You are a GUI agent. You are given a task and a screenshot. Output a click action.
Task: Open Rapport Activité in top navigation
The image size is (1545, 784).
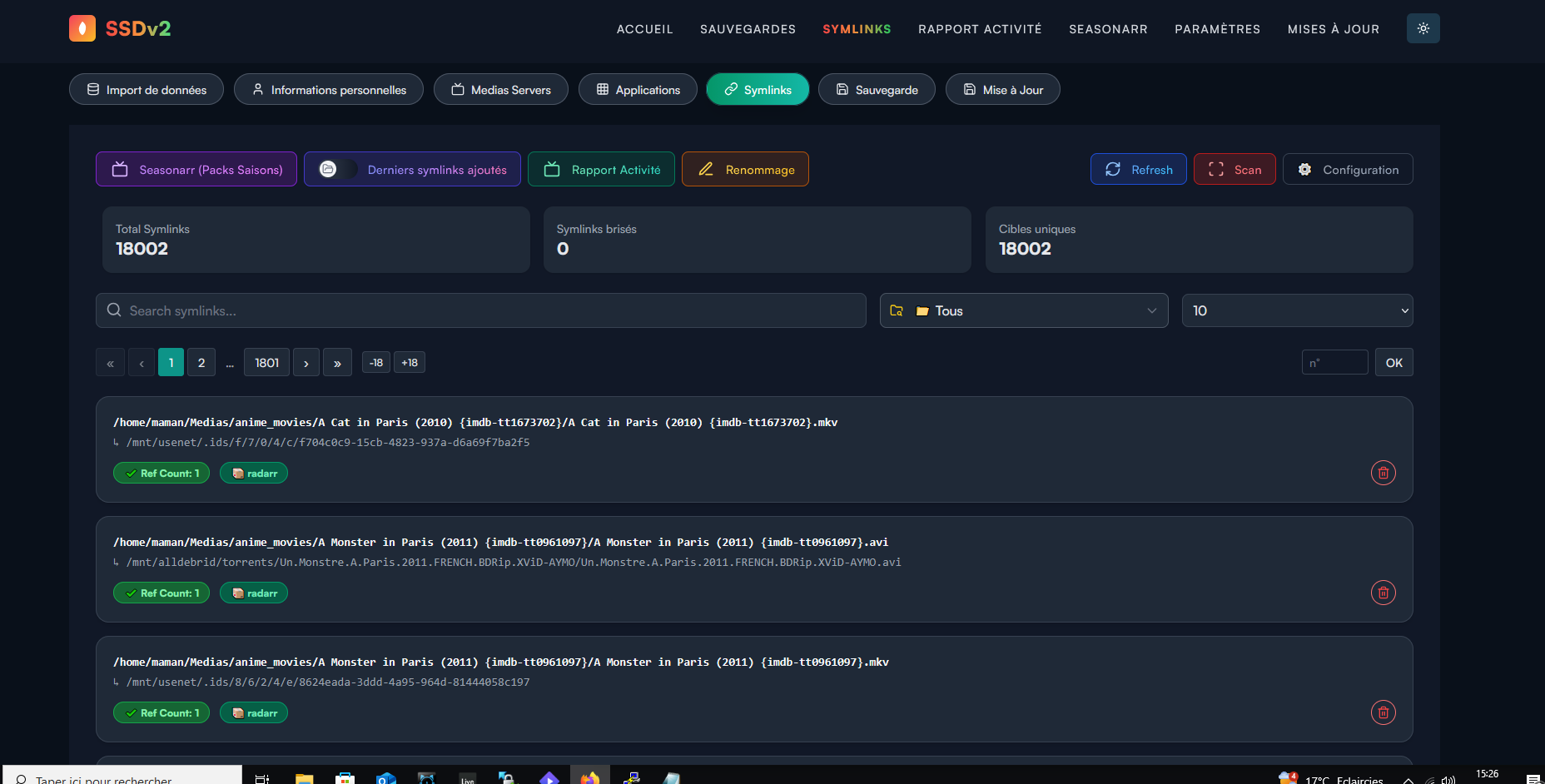980,29
